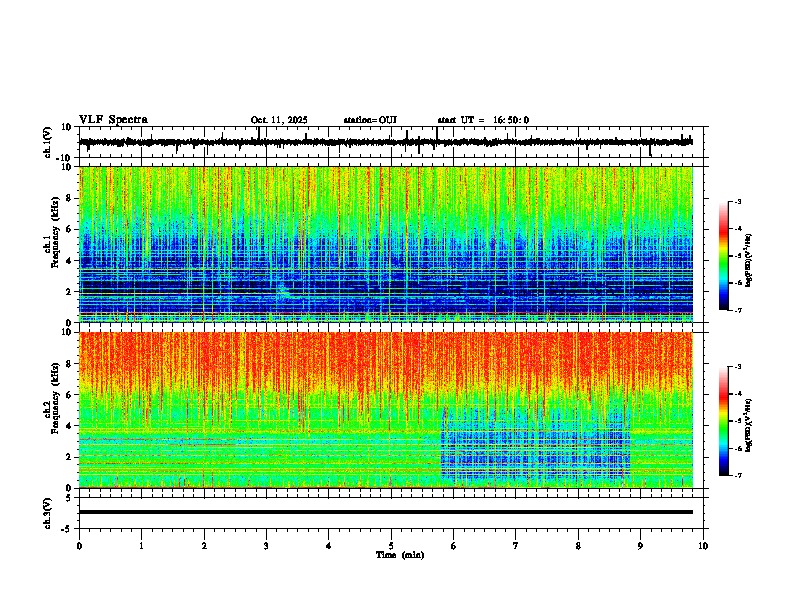Click the time axis tick label "1"
792x612 pixels.
pyautogui.click(x=141, y=546)
